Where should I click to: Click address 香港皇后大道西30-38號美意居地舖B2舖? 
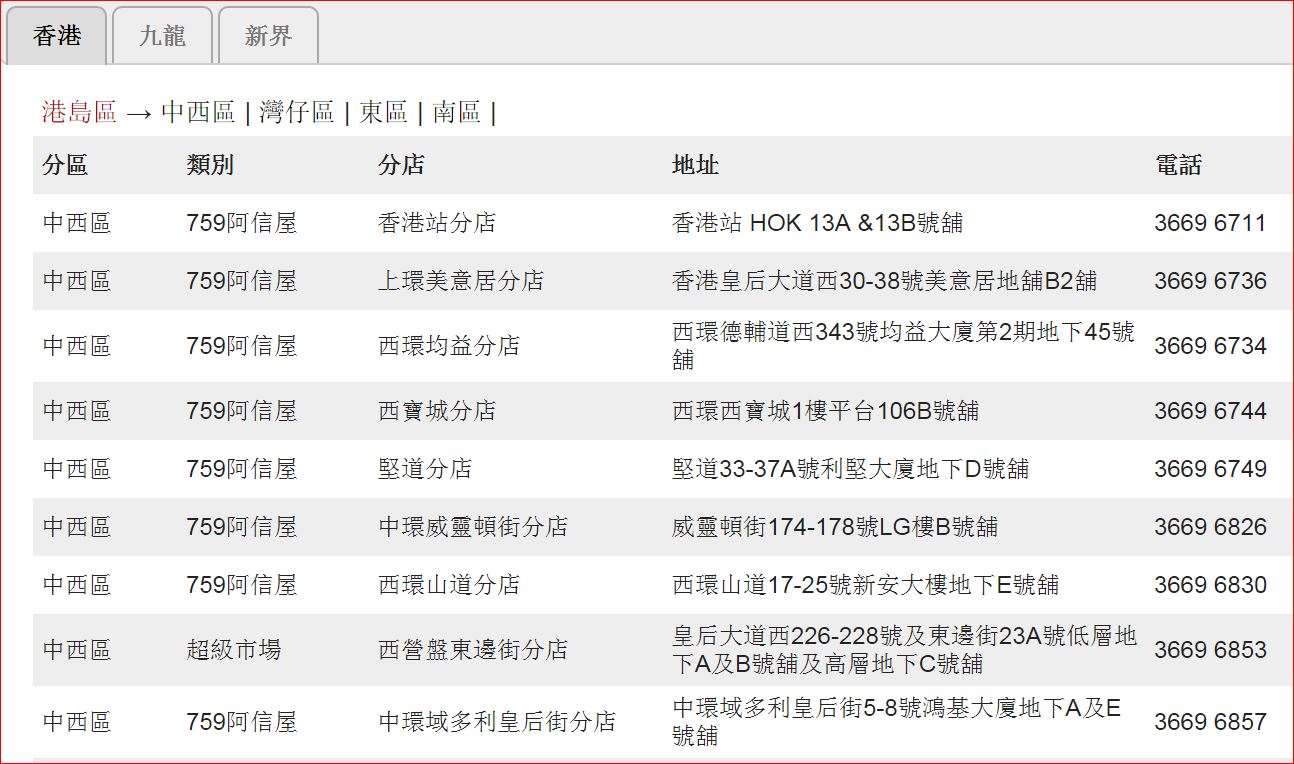pos(884,281)
